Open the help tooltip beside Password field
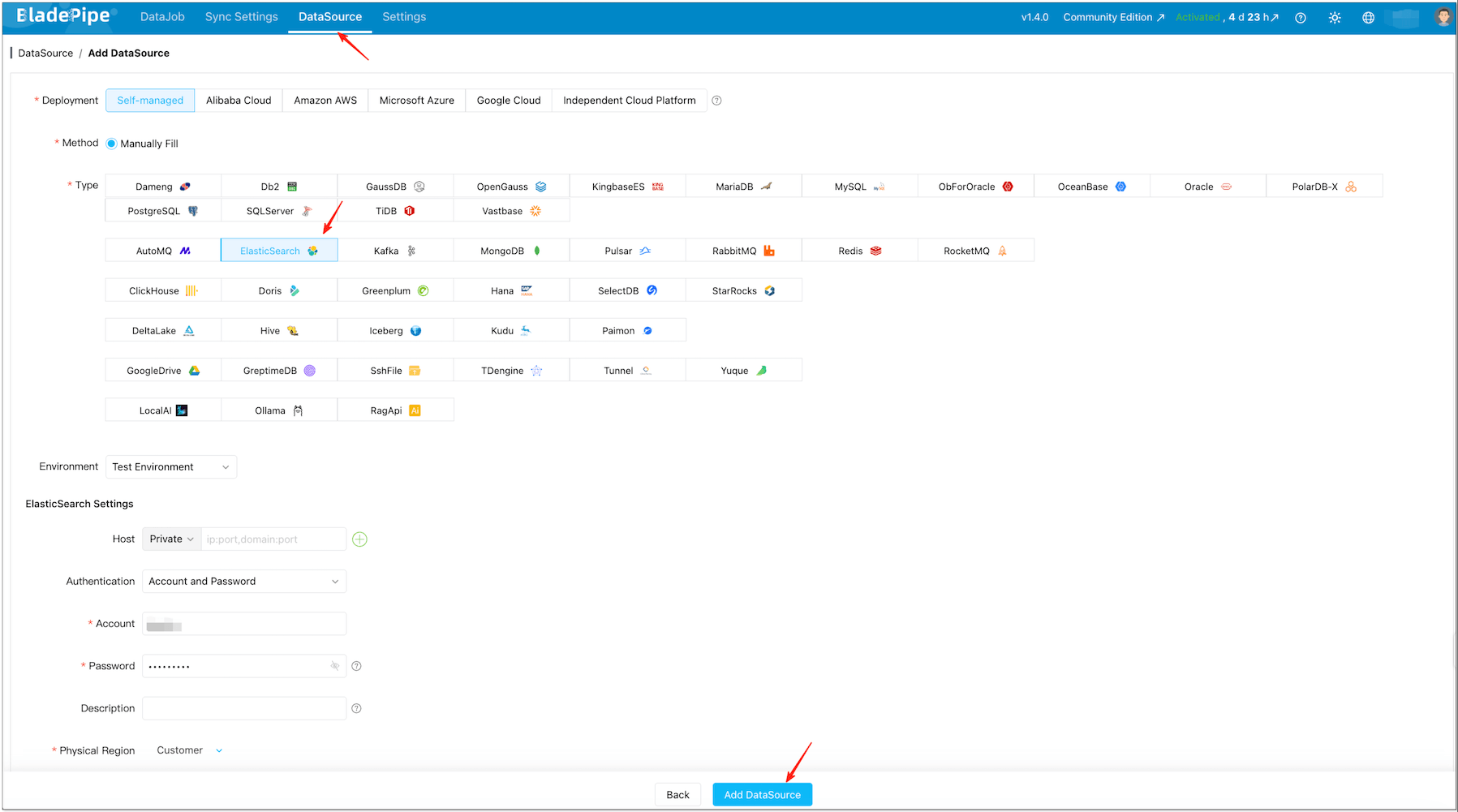Screen dimensions: 1458x812 pyautogui.click(x=356, y=665)
